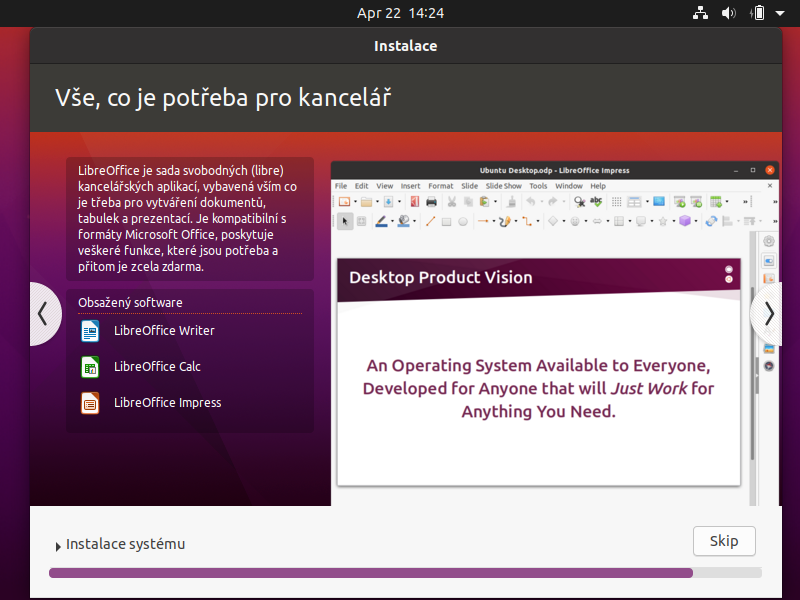Image resolution: width=800 pixels, height=600 pixels.
Task: Click the installation progress bar
Action: (x=405, y=572)
